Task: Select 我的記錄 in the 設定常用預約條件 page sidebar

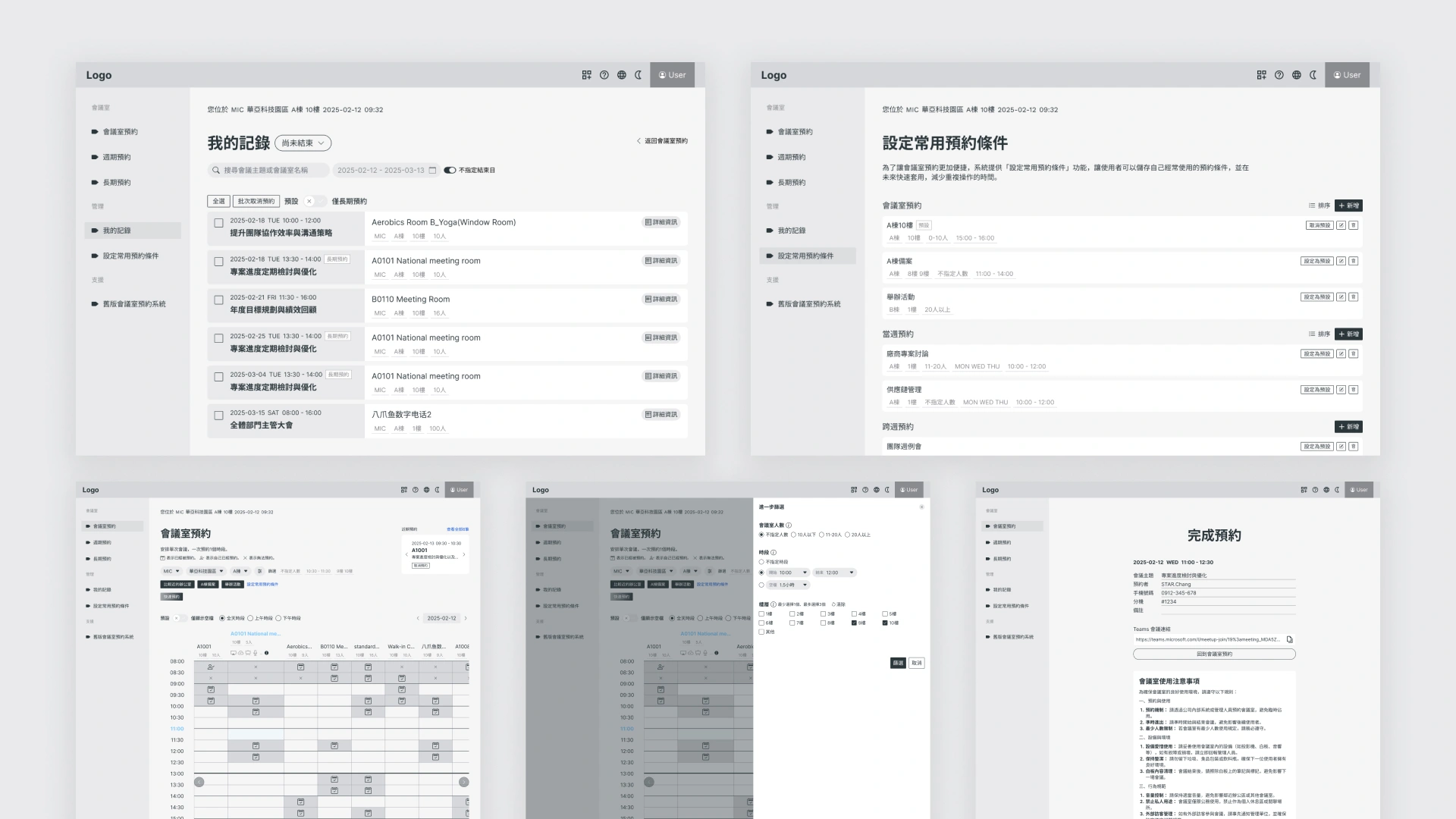Action: coord(791,231)
